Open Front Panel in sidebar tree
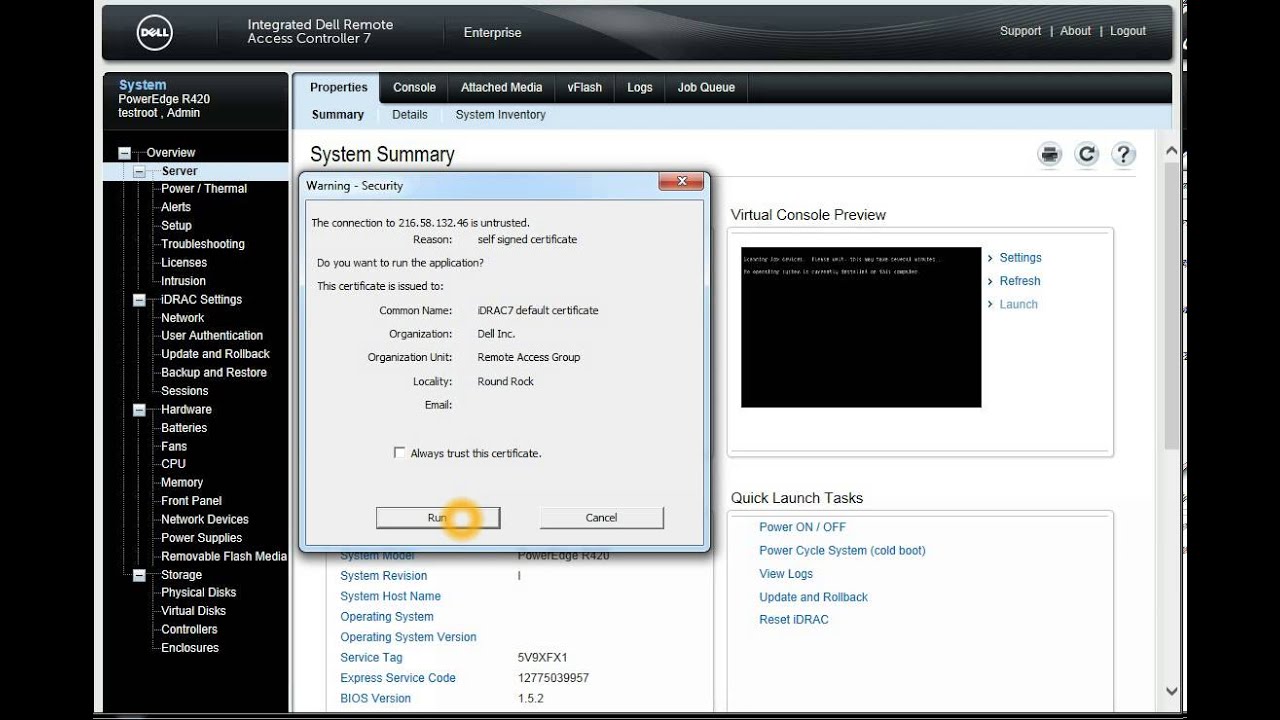This screenshot has height=720, width=1280. click(191, 501)
